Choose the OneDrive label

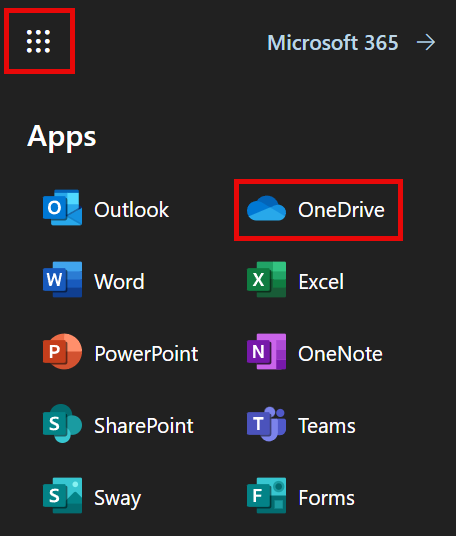pos(341,210)
